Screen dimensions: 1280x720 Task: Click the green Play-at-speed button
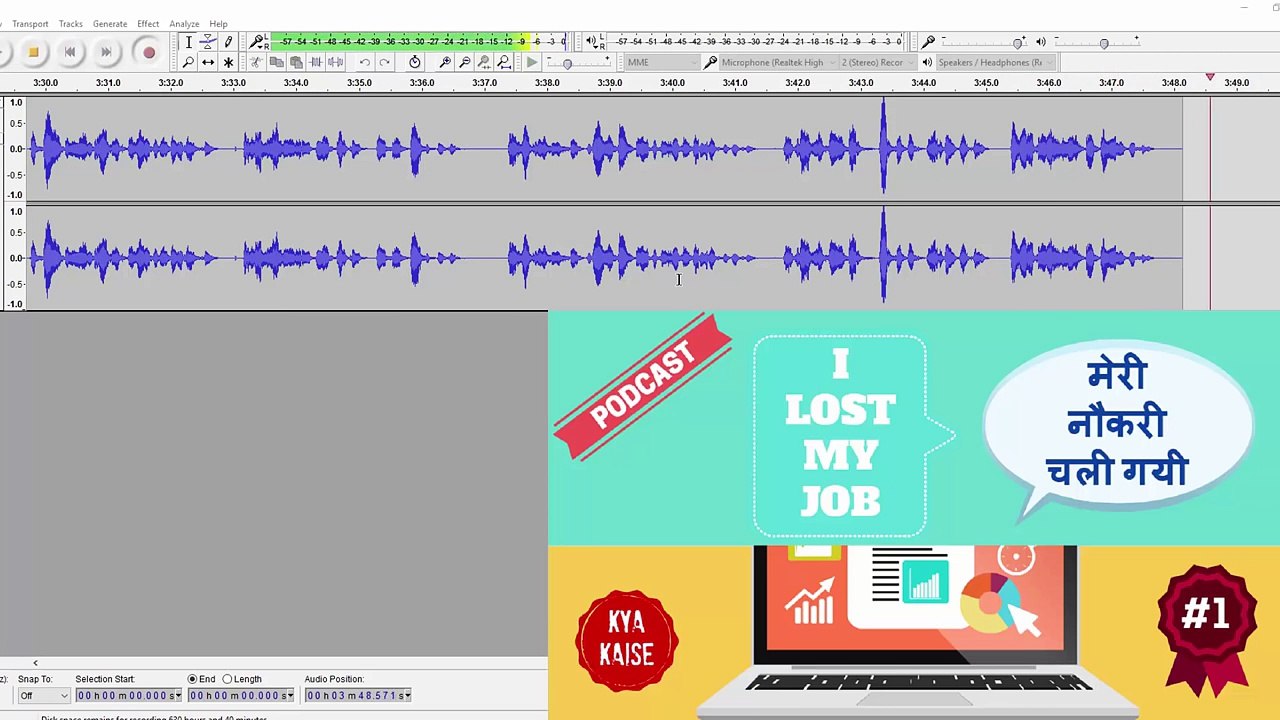(x=532, y=62)
